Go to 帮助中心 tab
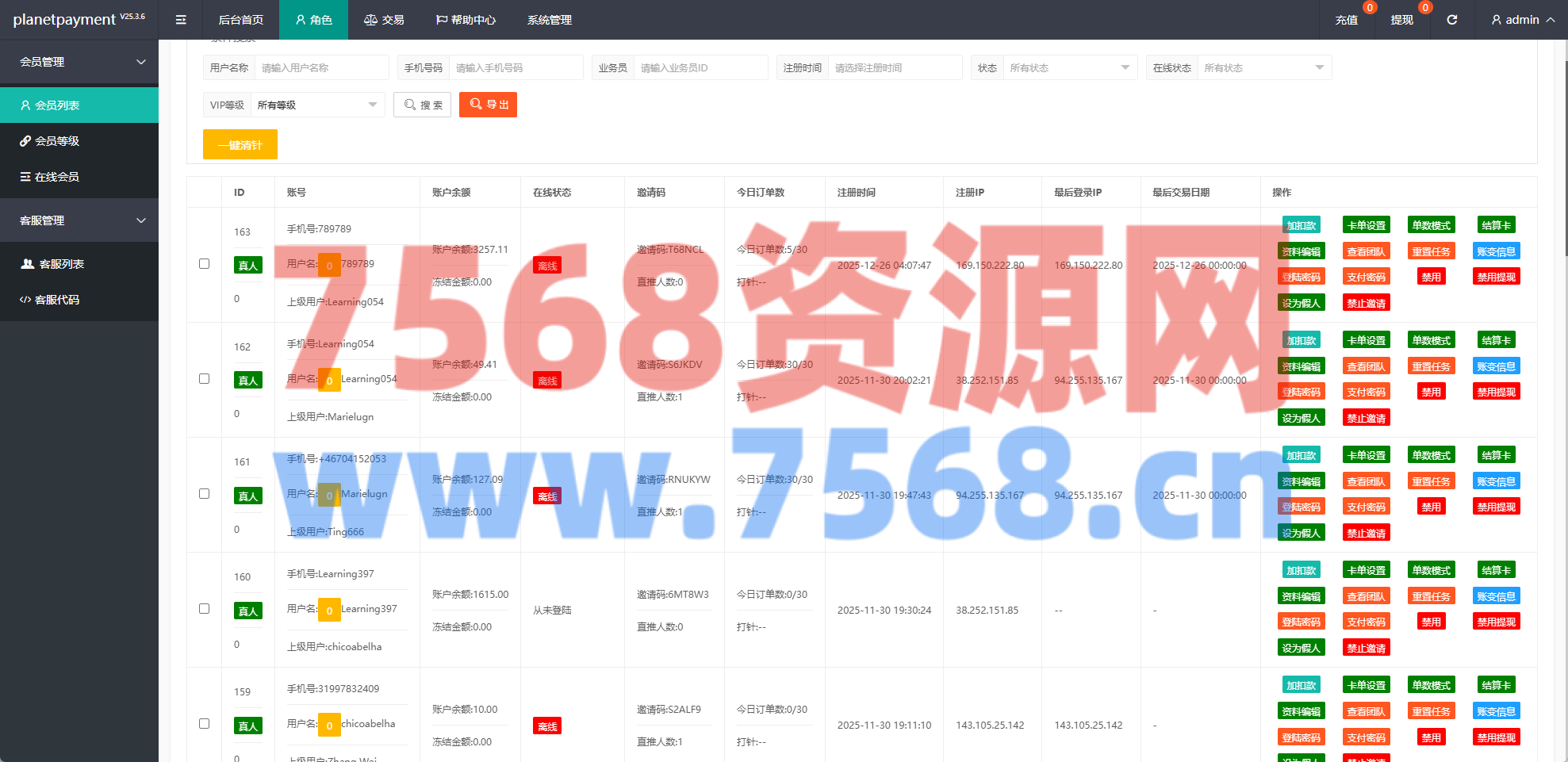Image resolution: width=1568 pixels, height=762 pixels. pyautogui.click(x=466, y=20)
